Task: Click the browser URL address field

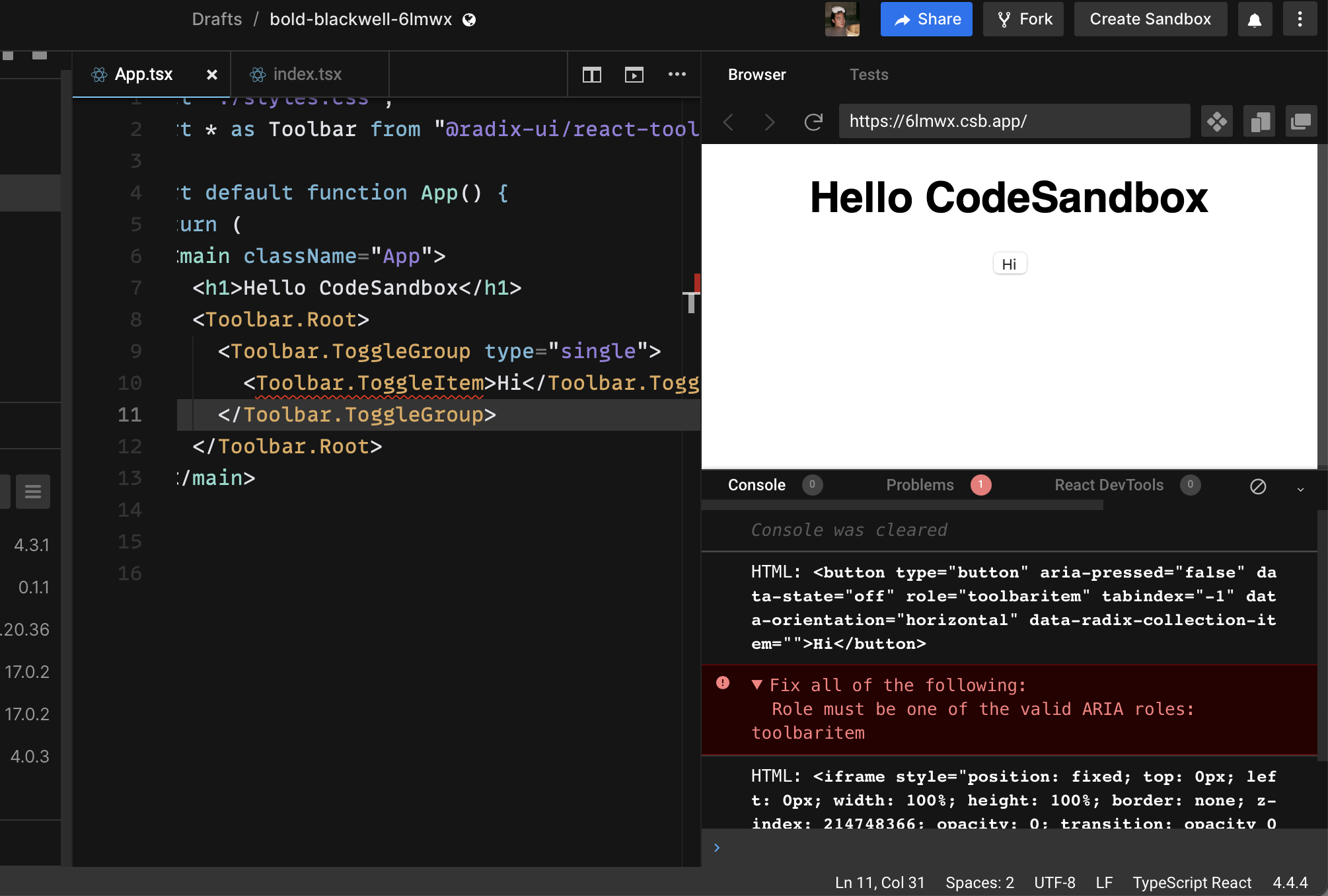Action: (1015, 121)
